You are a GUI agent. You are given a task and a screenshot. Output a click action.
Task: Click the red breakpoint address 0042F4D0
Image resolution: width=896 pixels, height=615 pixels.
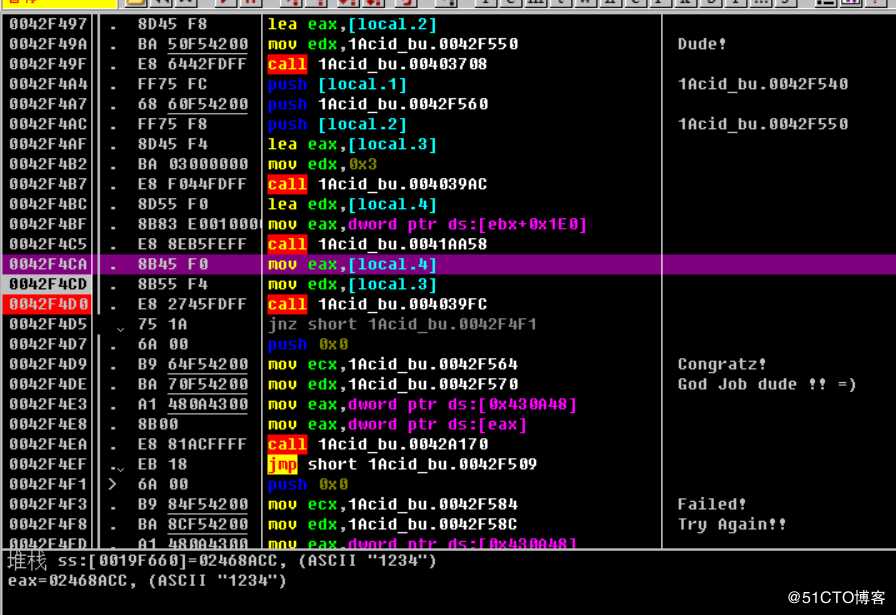(x=48, y=304)
